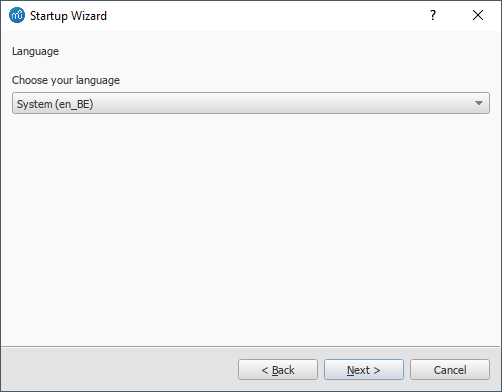Click the empty wizard page area
The image size is (502, 392).
pos(251,230)
